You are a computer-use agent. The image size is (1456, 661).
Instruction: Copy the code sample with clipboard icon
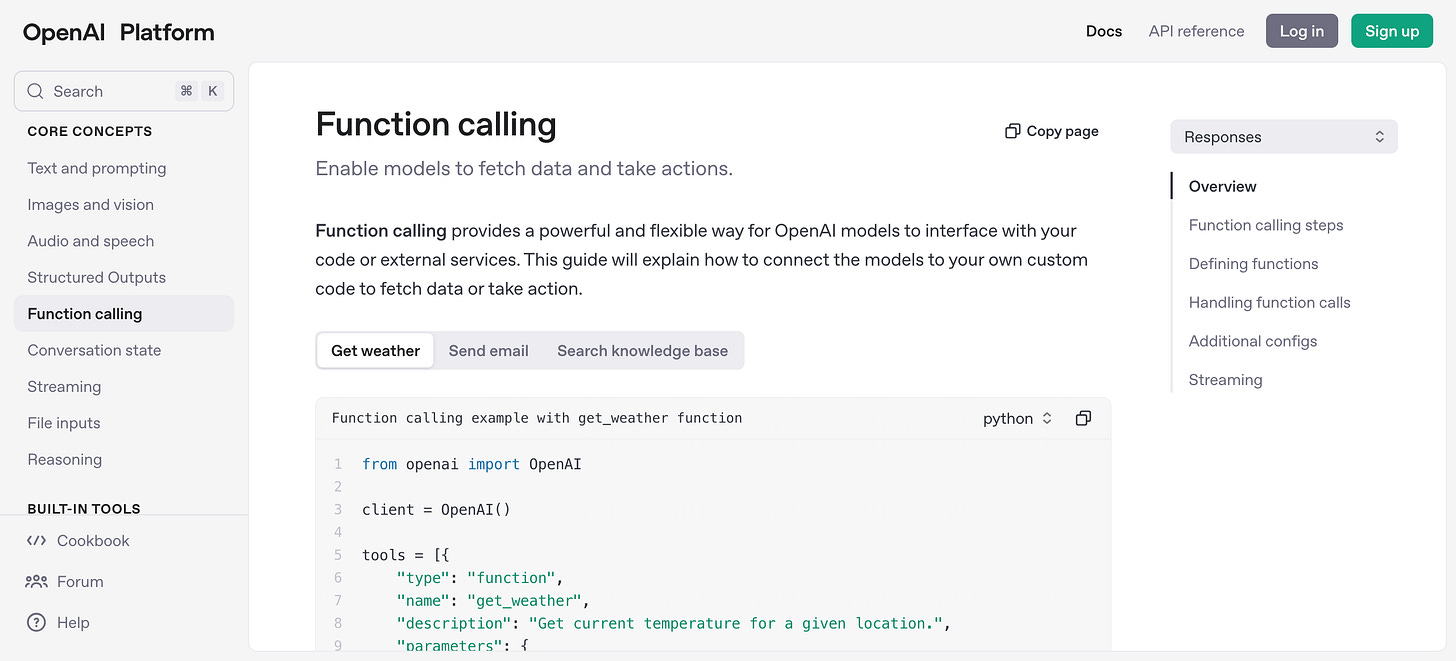(1083, 418)
